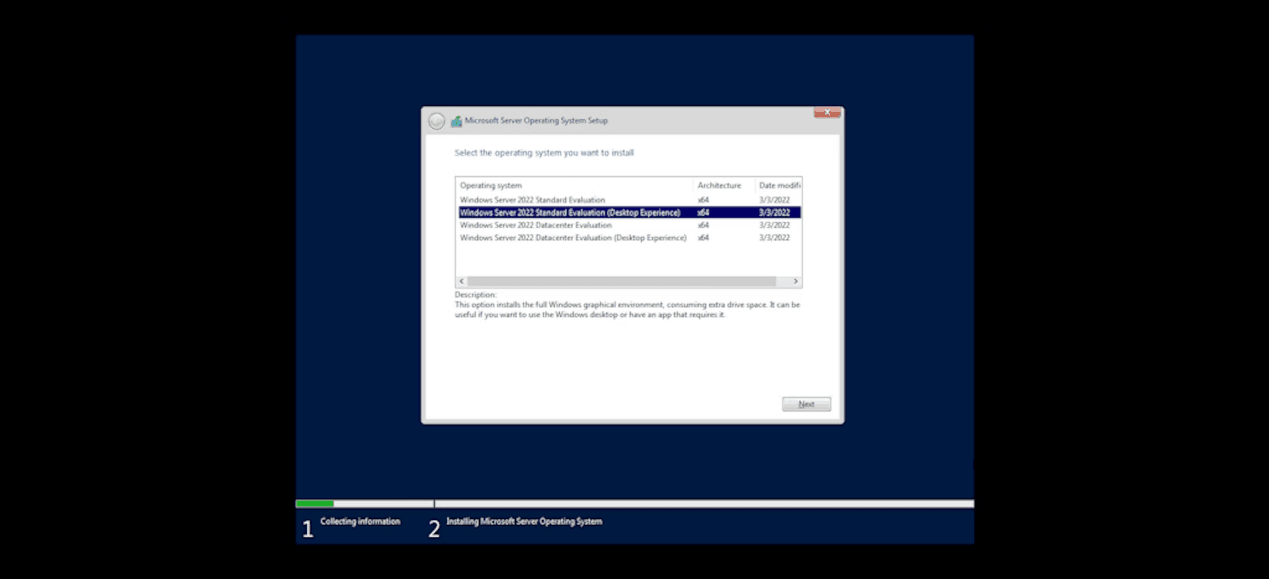The height and width of the screenshot is (579, 1269).
Task: Select Windows Server 2022 Datacenter Evaluation row
Action: 629,225
